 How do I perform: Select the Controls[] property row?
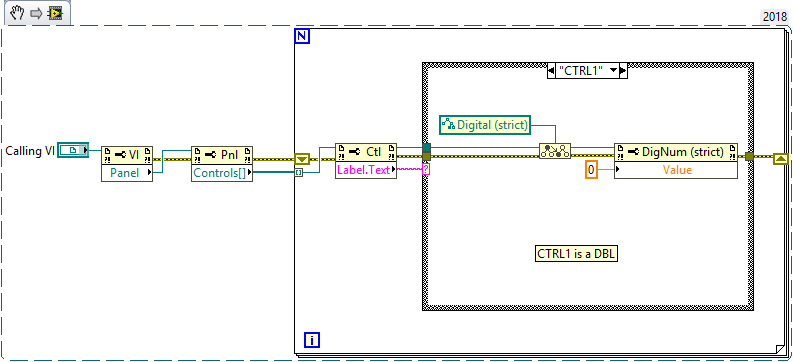tap(222, 173)
